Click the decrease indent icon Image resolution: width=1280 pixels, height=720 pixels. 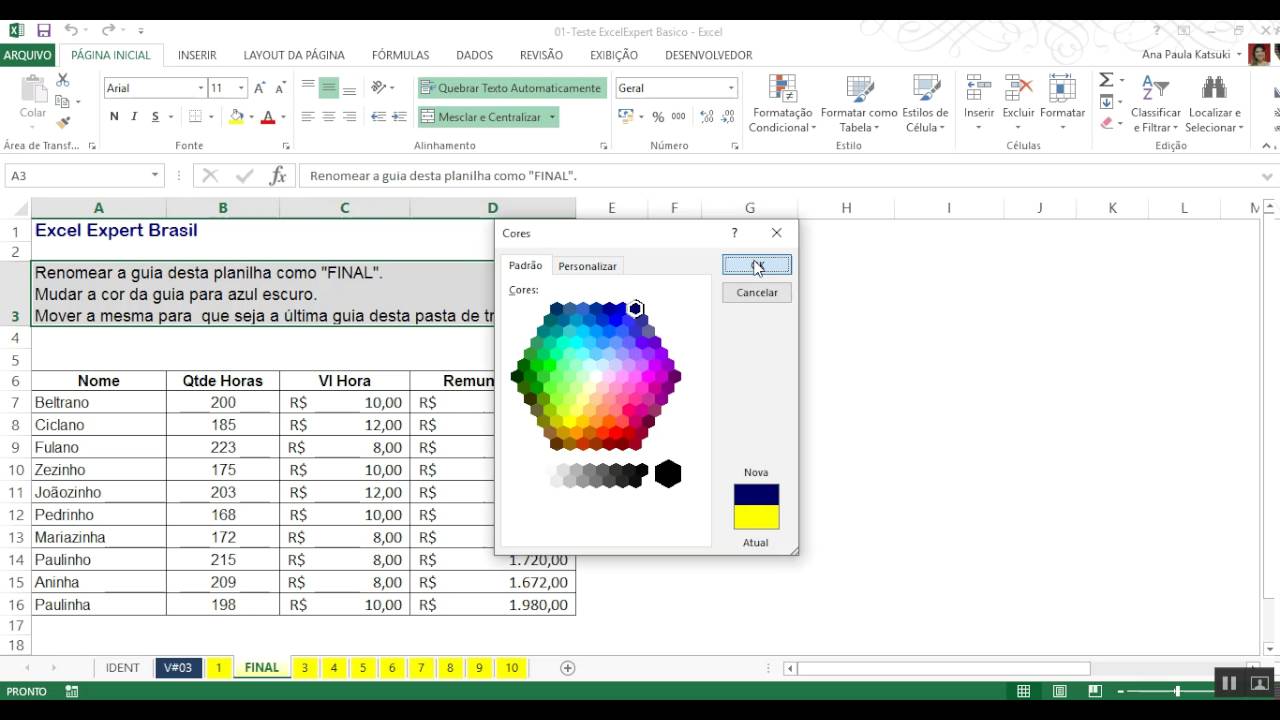(378, 117)
